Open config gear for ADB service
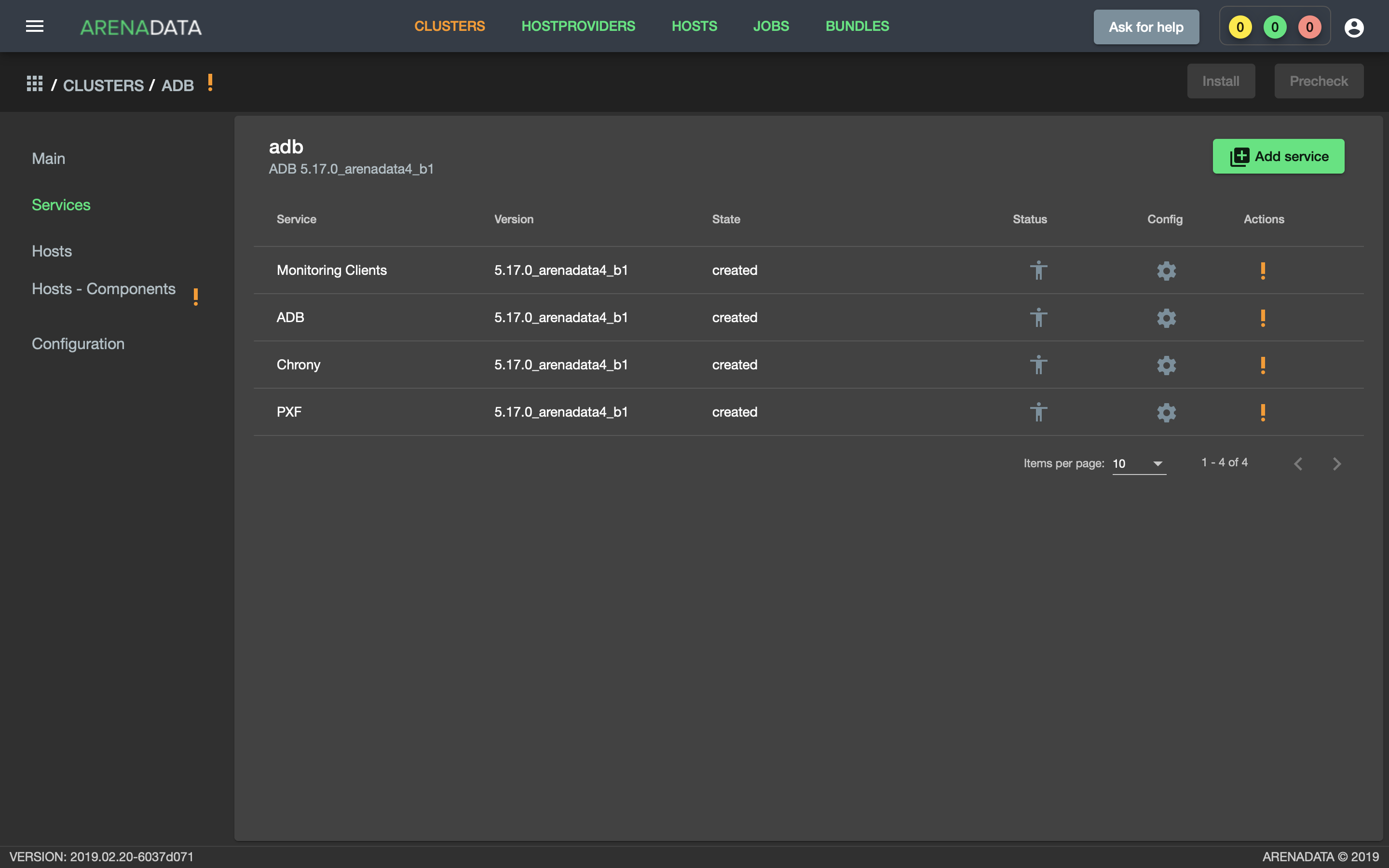Image resolution: width=1389 pixels, height=868 pixels. point(1166,317)
